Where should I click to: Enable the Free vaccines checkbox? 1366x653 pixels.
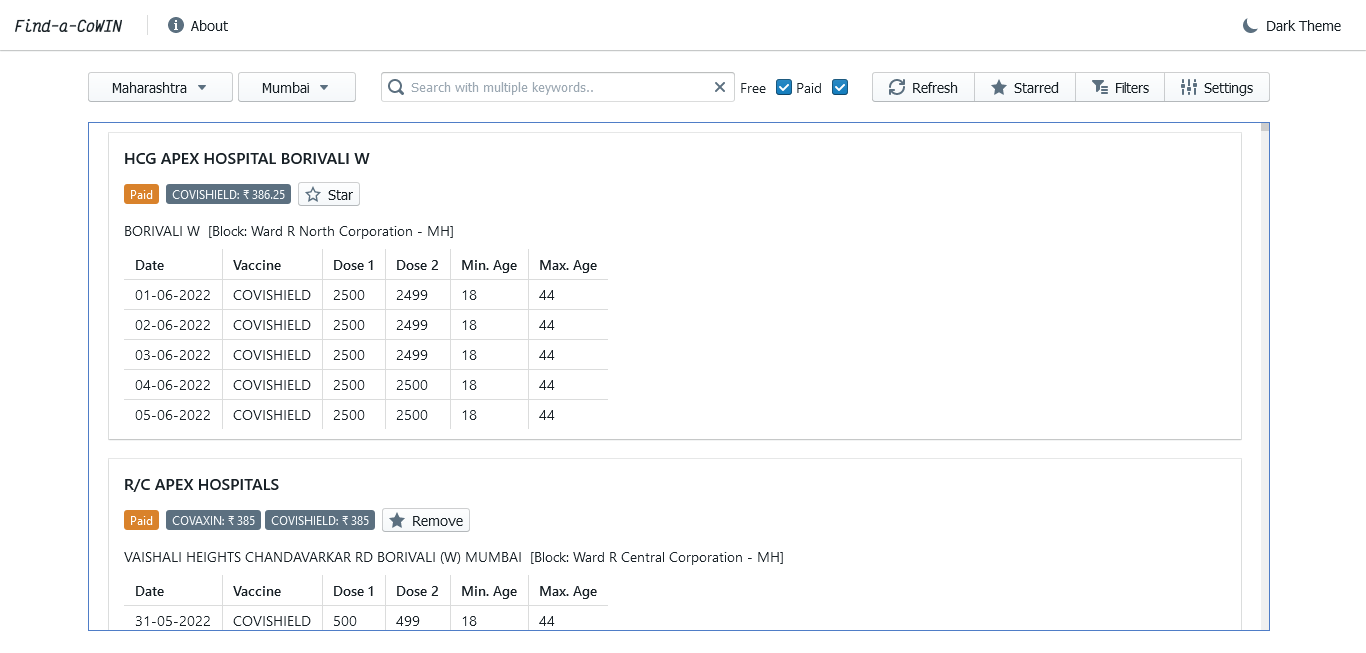tap(784, 87)
